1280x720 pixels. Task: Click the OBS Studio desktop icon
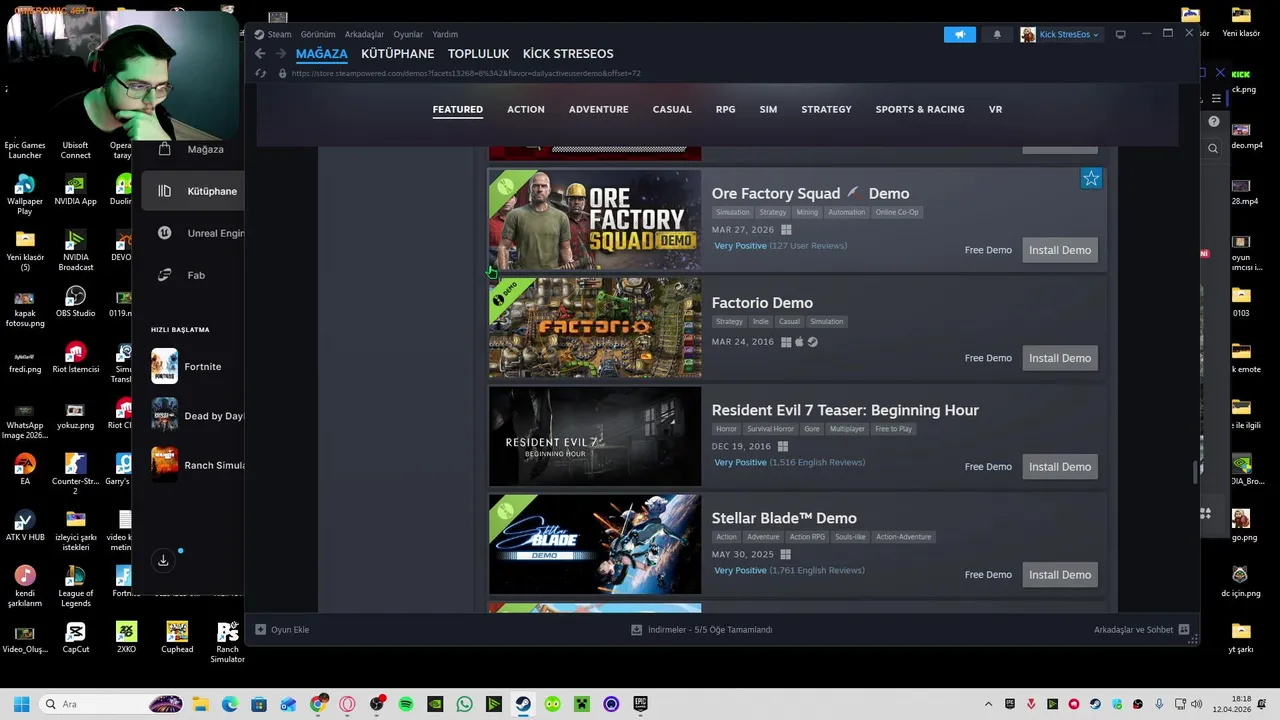coord(75,297)
